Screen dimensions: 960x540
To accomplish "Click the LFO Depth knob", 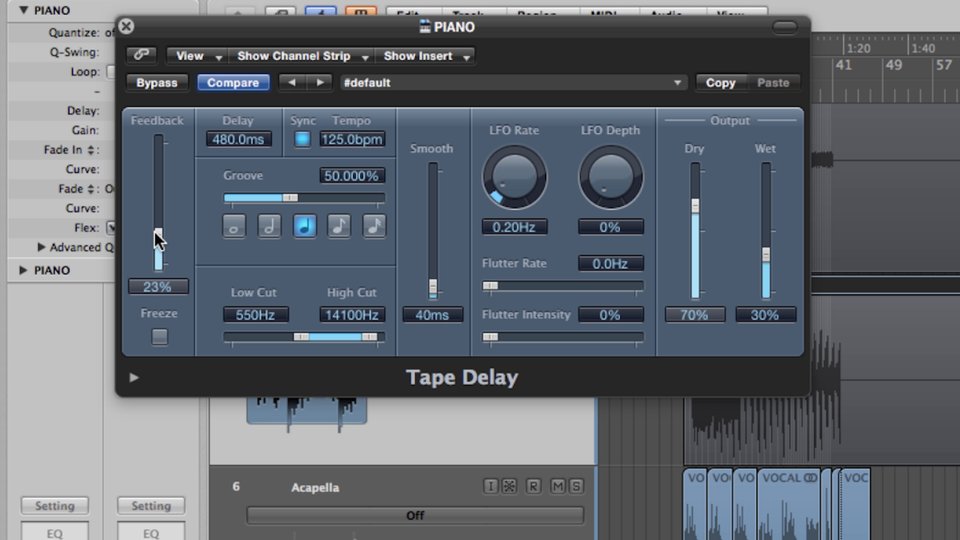I will pos(610,177).
